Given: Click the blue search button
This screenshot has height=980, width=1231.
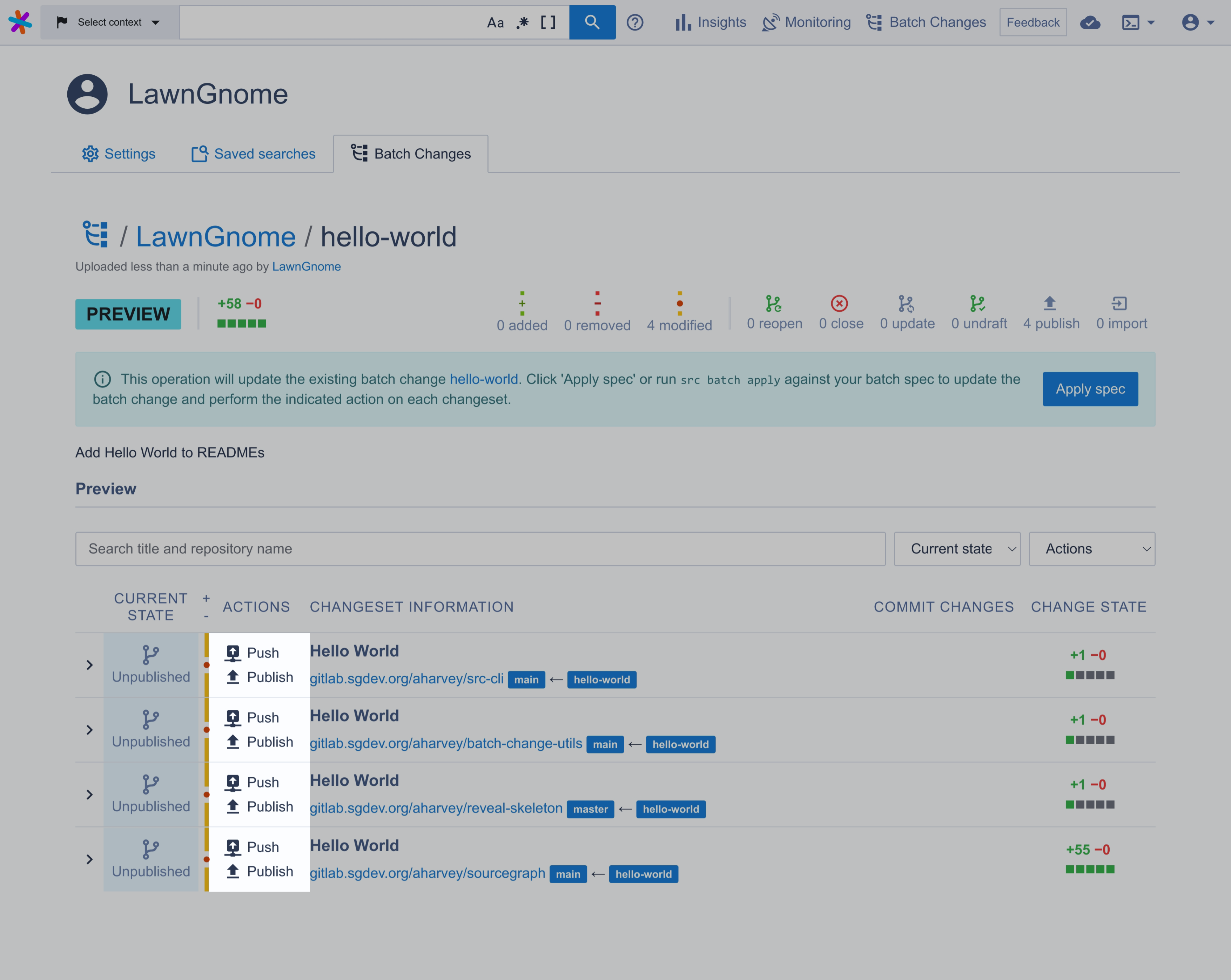Looking at the screenshot, I should [x=592, y=22].
